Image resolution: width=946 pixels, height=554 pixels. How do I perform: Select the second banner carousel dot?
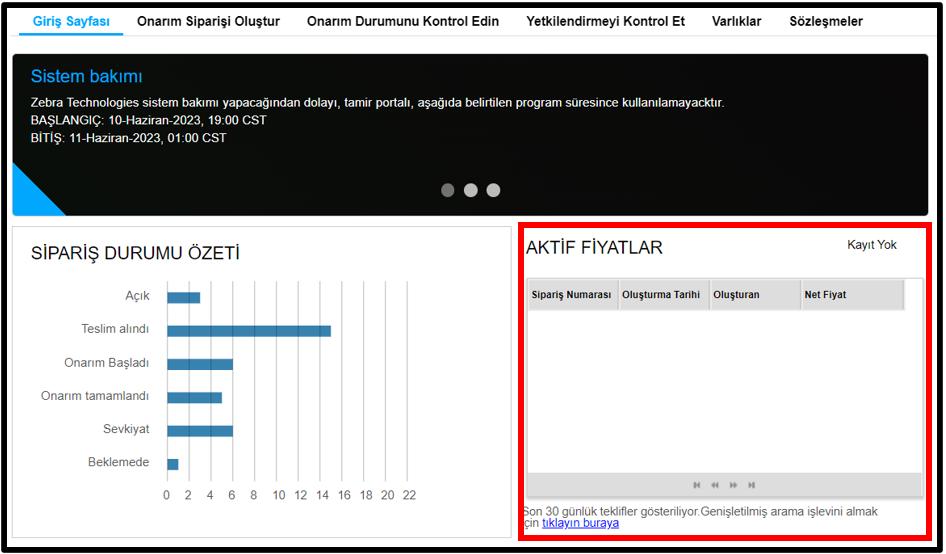coord(471,190)
